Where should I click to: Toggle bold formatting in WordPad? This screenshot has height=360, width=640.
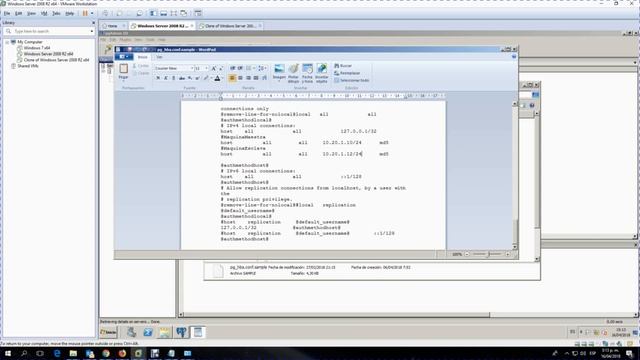[158, 78]
